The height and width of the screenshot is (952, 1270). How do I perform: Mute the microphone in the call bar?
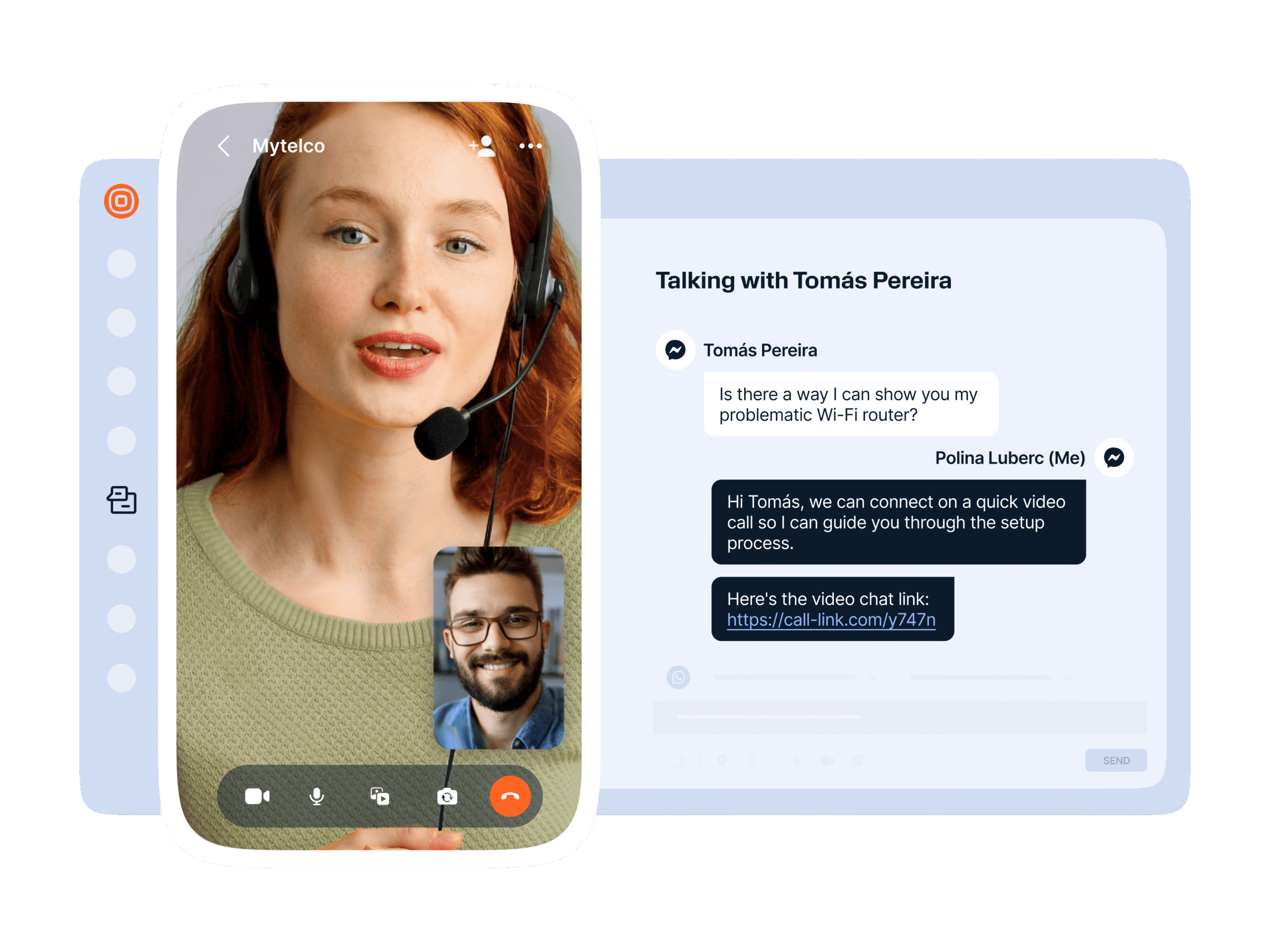[317, 796]
